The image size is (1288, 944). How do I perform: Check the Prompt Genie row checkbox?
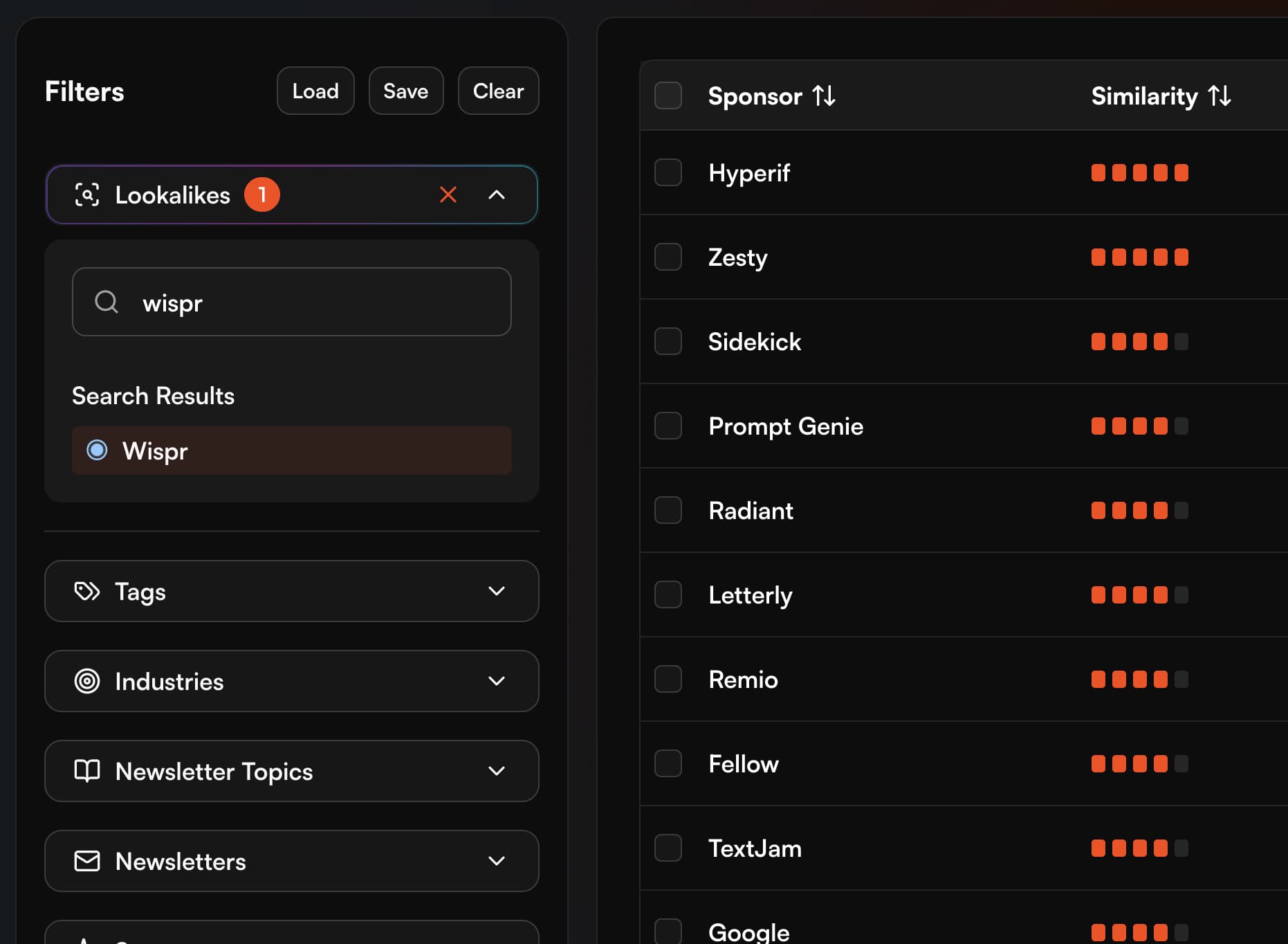668,426
